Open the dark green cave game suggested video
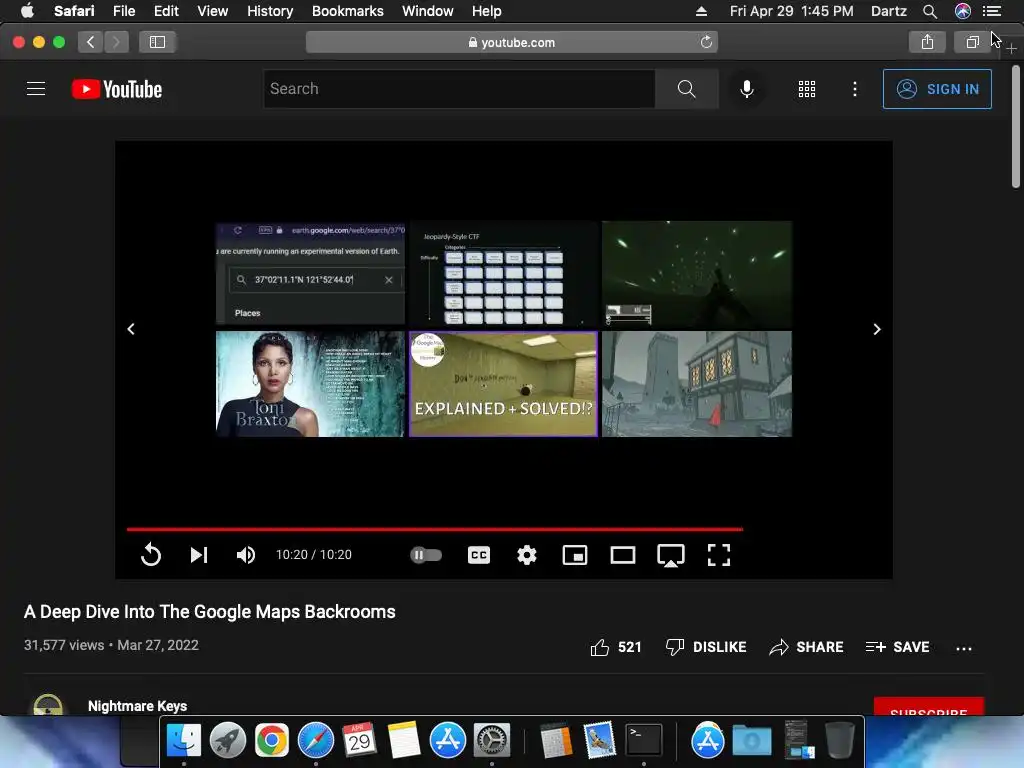Viewport: 1024px width, 768px height. click(x=697, y=273)
